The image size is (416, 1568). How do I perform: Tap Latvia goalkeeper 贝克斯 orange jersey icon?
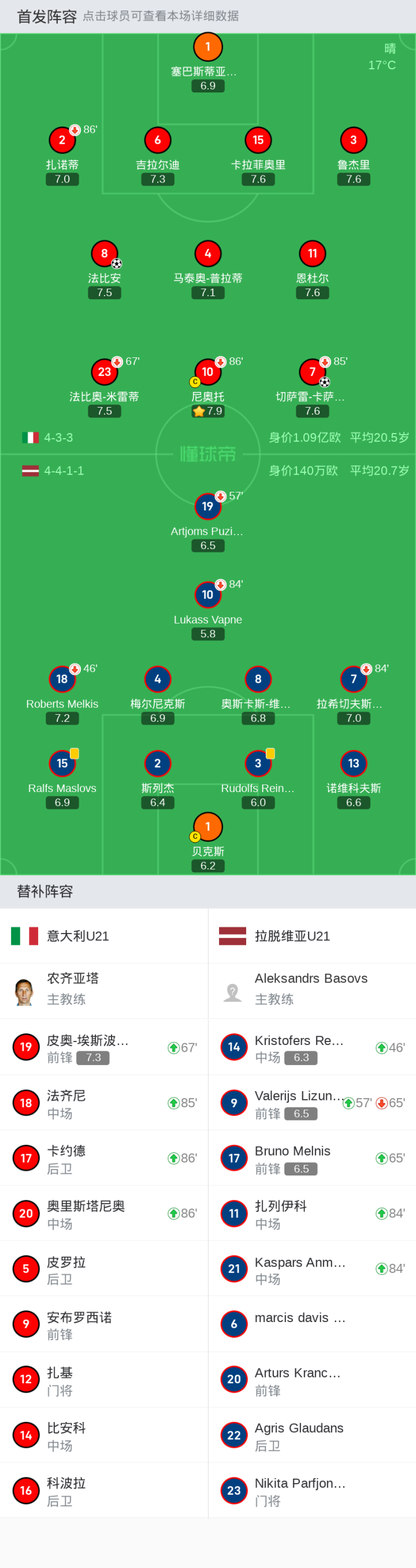(207, 827)
